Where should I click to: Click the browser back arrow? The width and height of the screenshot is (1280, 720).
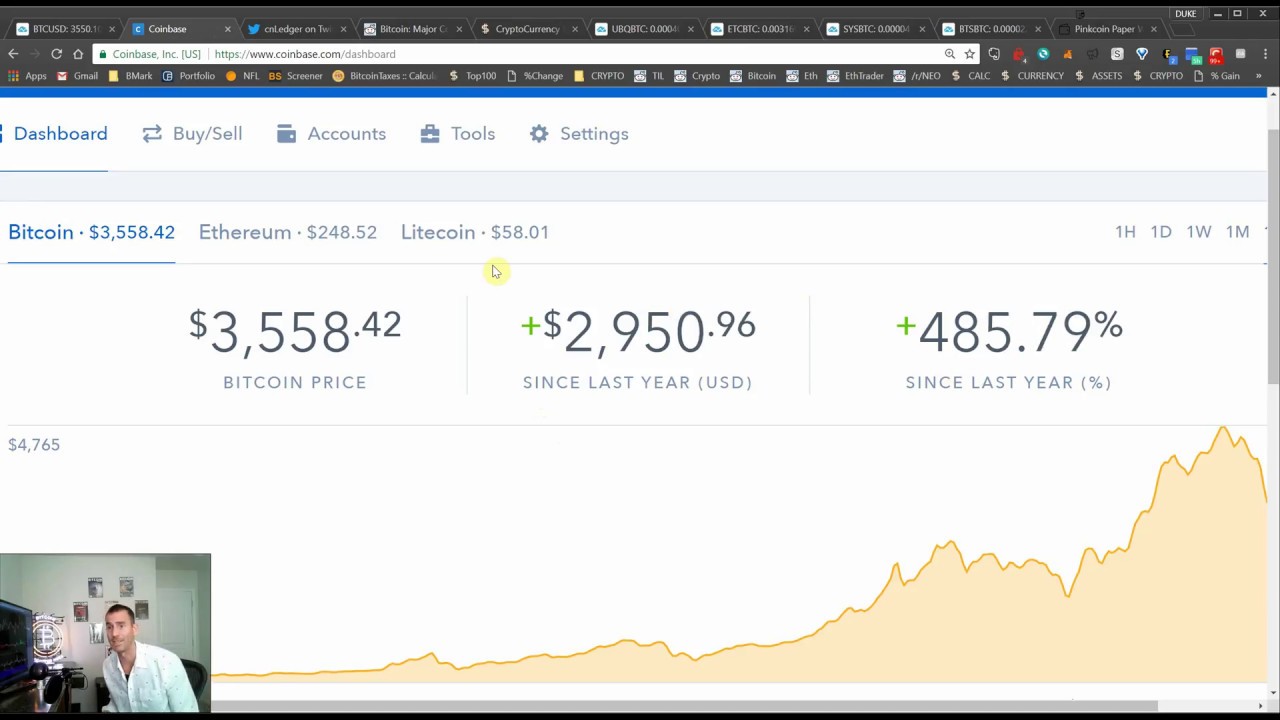coord(13,54)
